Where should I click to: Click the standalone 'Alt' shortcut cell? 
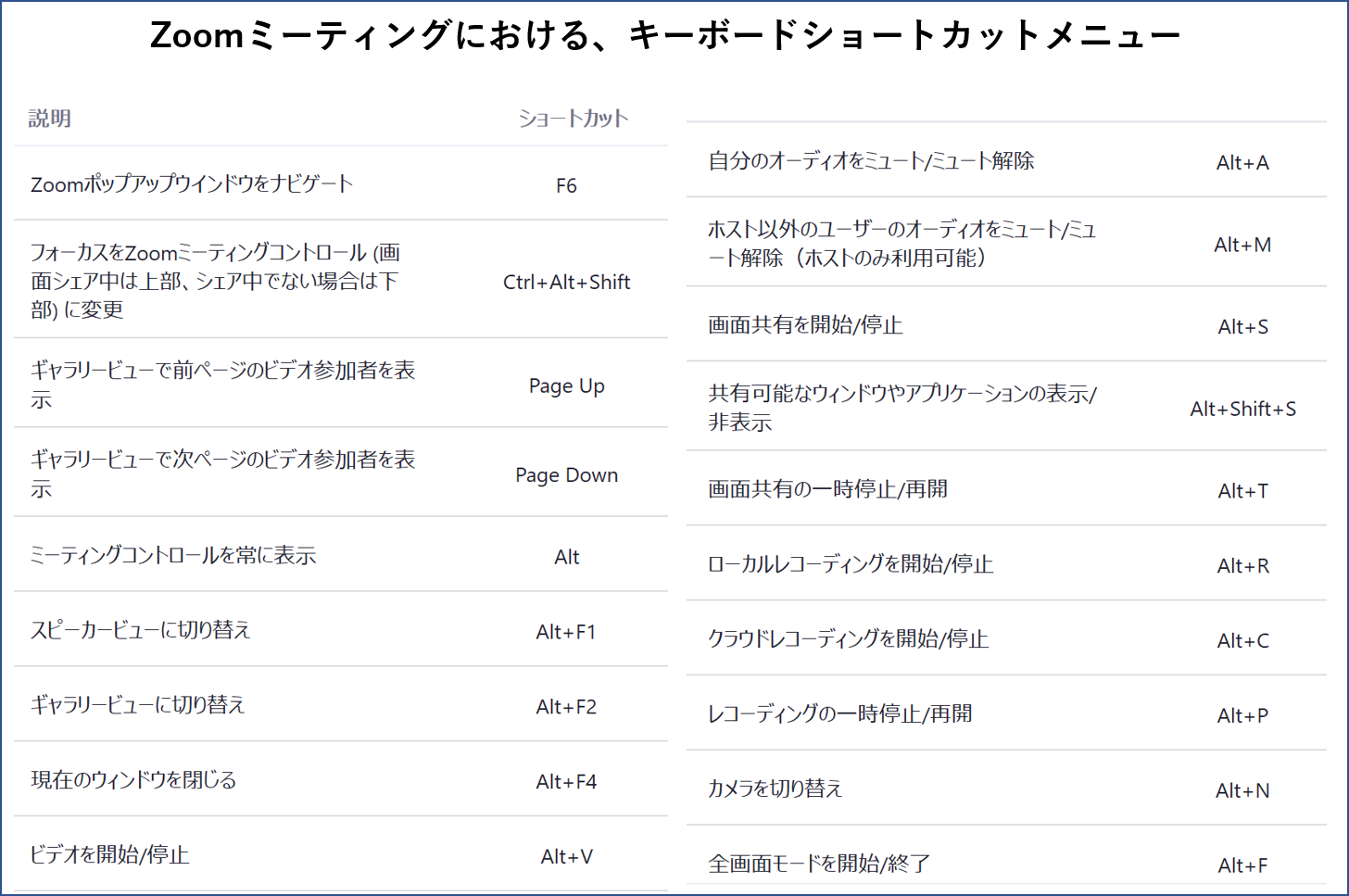point(567,557)
